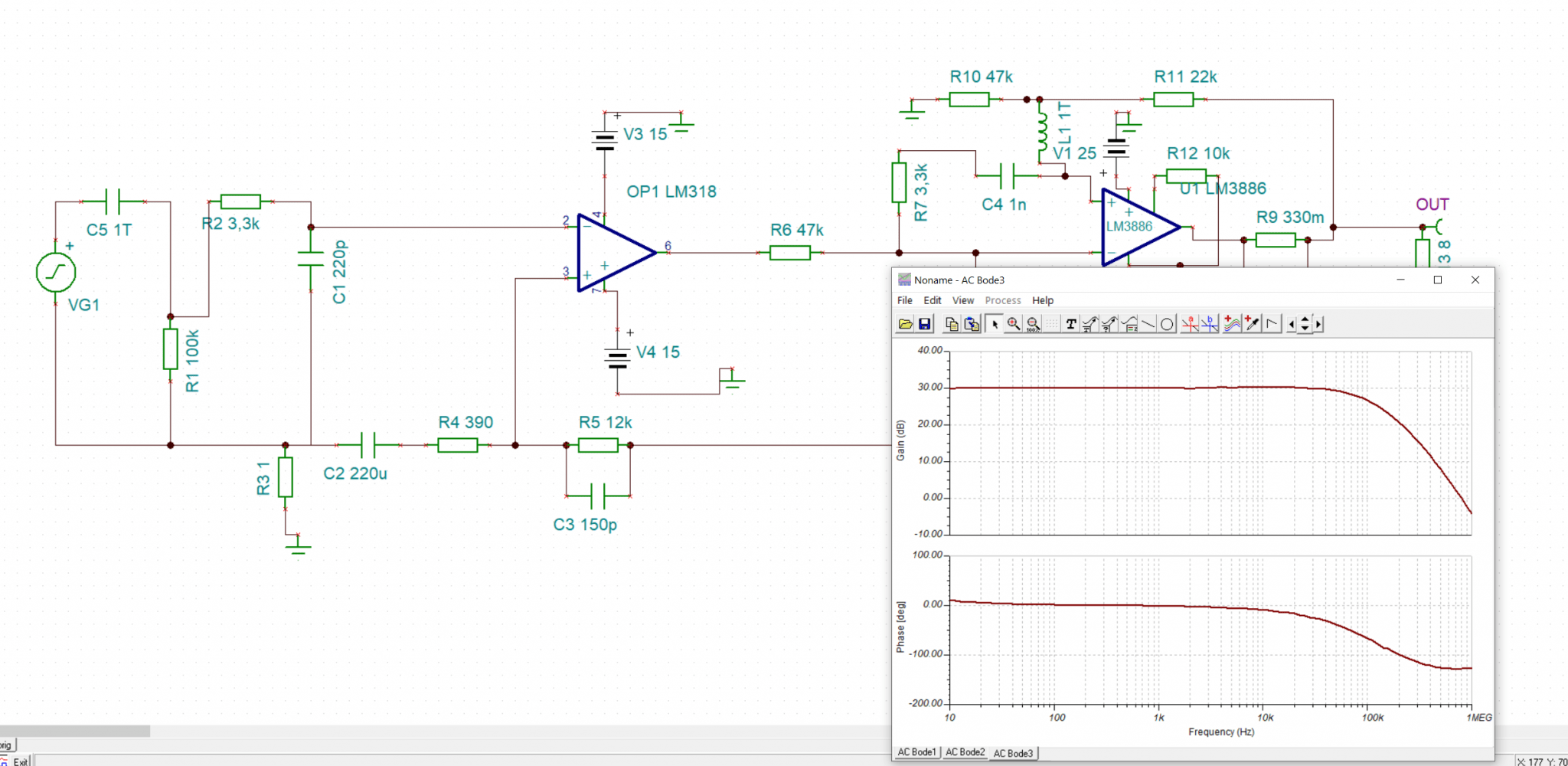Select inductor L1 1T
Image resolution: width=1568 pixels, height=766 pixels.
click(1042, 133)
